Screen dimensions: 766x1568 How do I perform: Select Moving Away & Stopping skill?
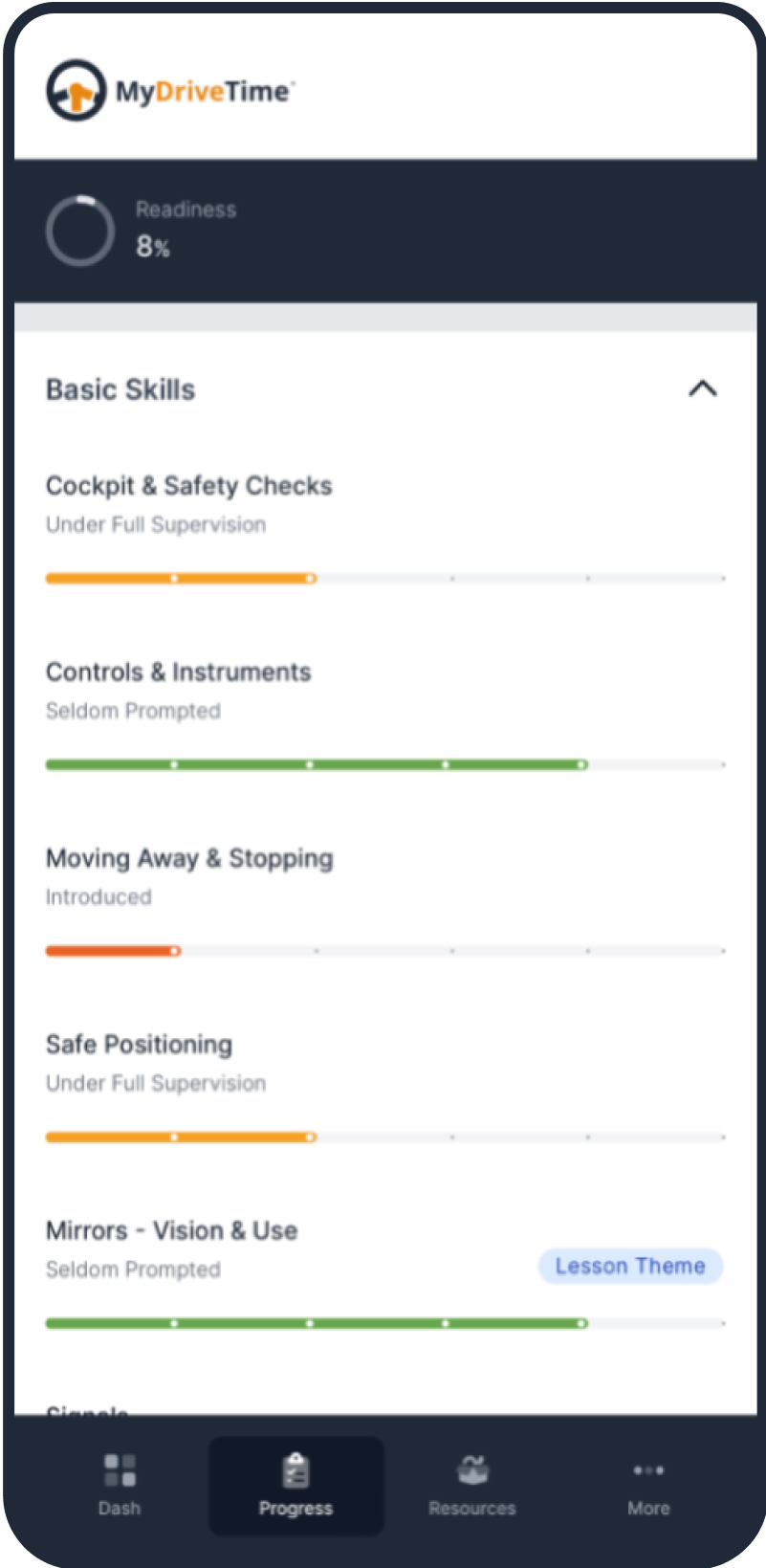point(189,858)
